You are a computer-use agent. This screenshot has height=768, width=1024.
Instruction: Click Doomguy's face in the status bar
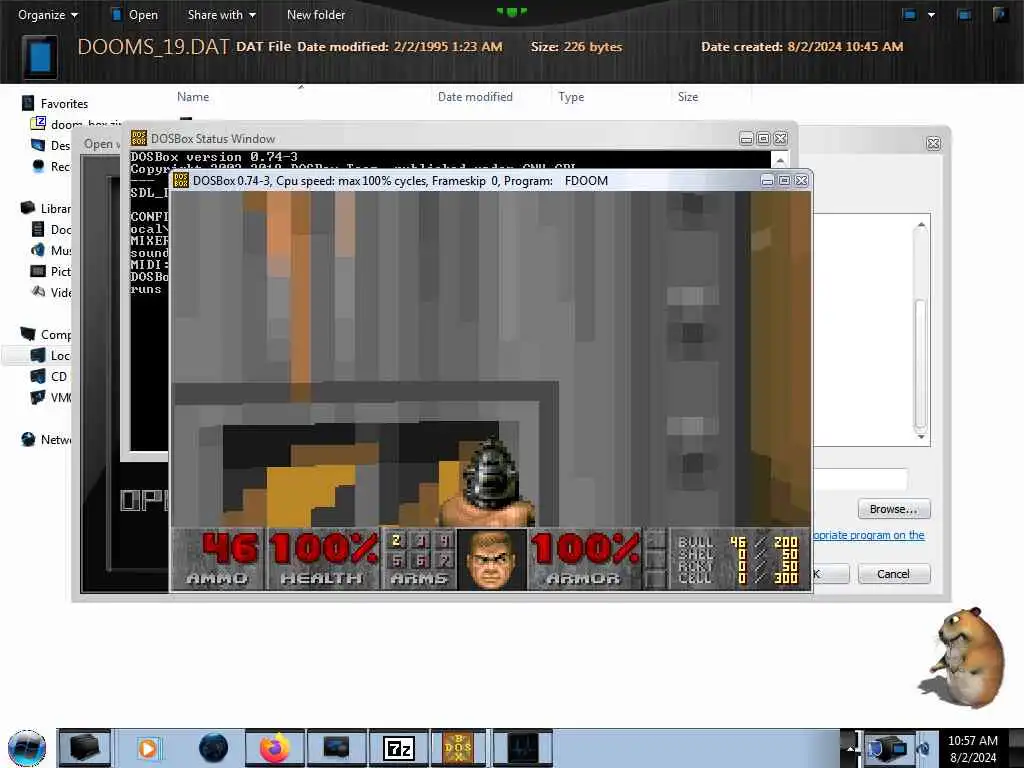[492, 561]
